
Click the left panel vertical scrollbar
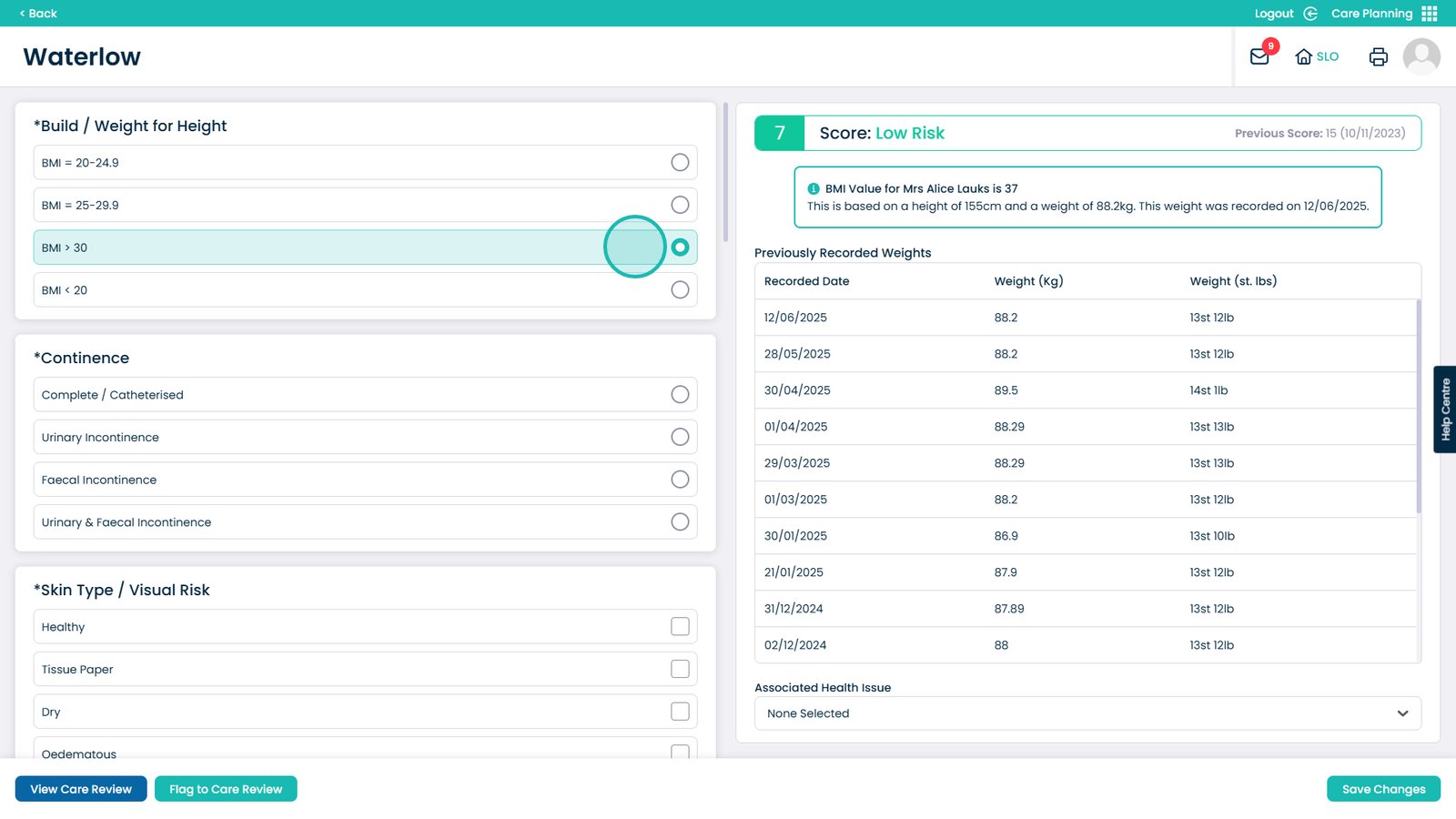(725, 173)
